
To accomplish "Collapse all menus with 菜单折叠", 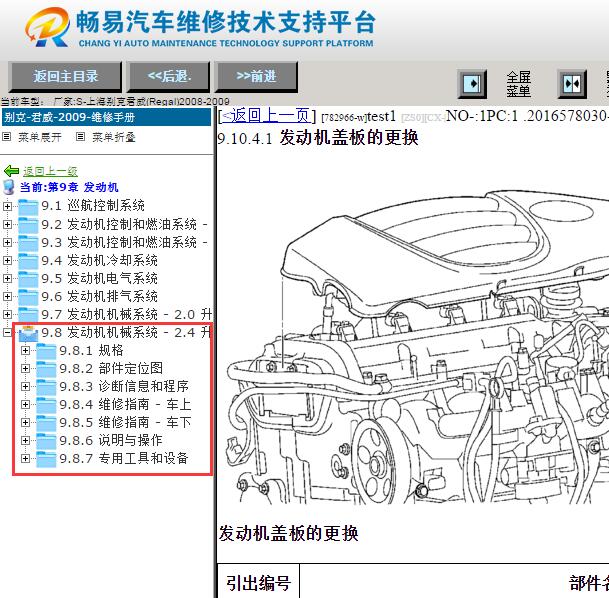I will click(x=113, y=137).
